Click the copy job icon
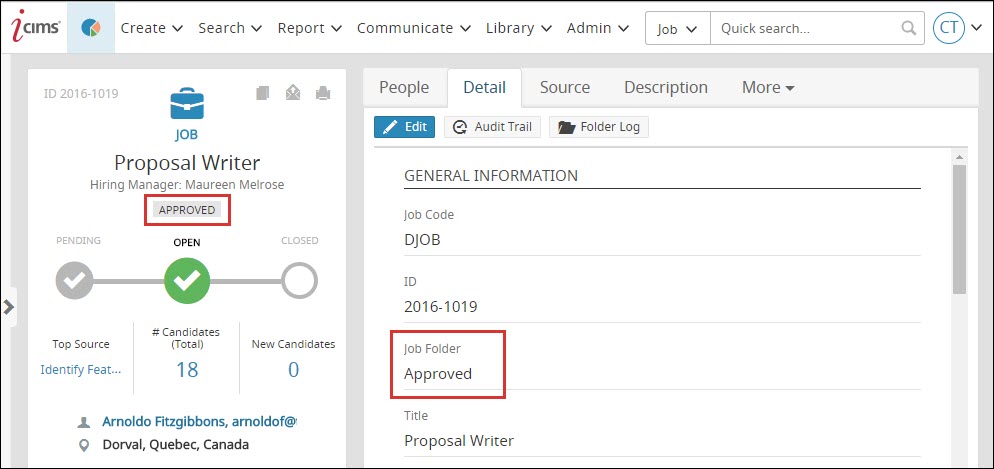This screenshot has width=994, height=469. click(x=262, y=93)
